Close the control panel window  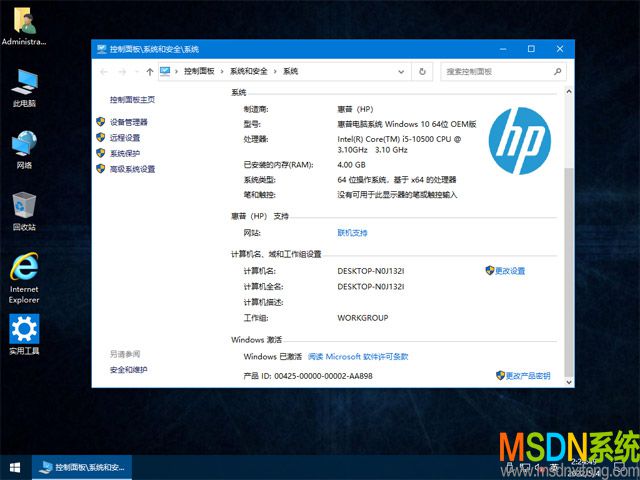click(x=560, y=49)
